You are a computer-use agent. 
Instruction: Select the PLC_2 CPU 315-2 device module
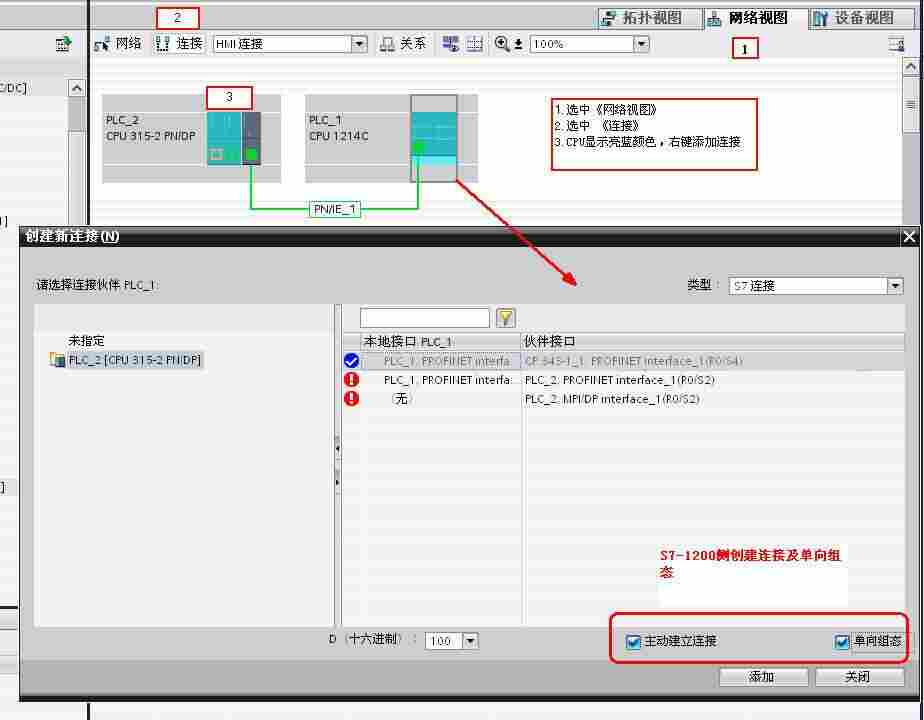[233, 138]
